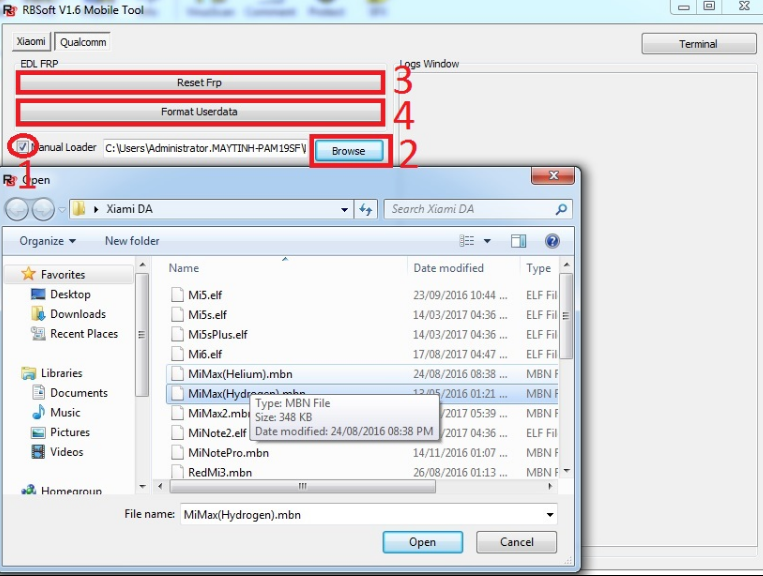Expand the File name dropdown arrow
The image size is (763, 576).
pyautogui.click(x=550, y=515)
